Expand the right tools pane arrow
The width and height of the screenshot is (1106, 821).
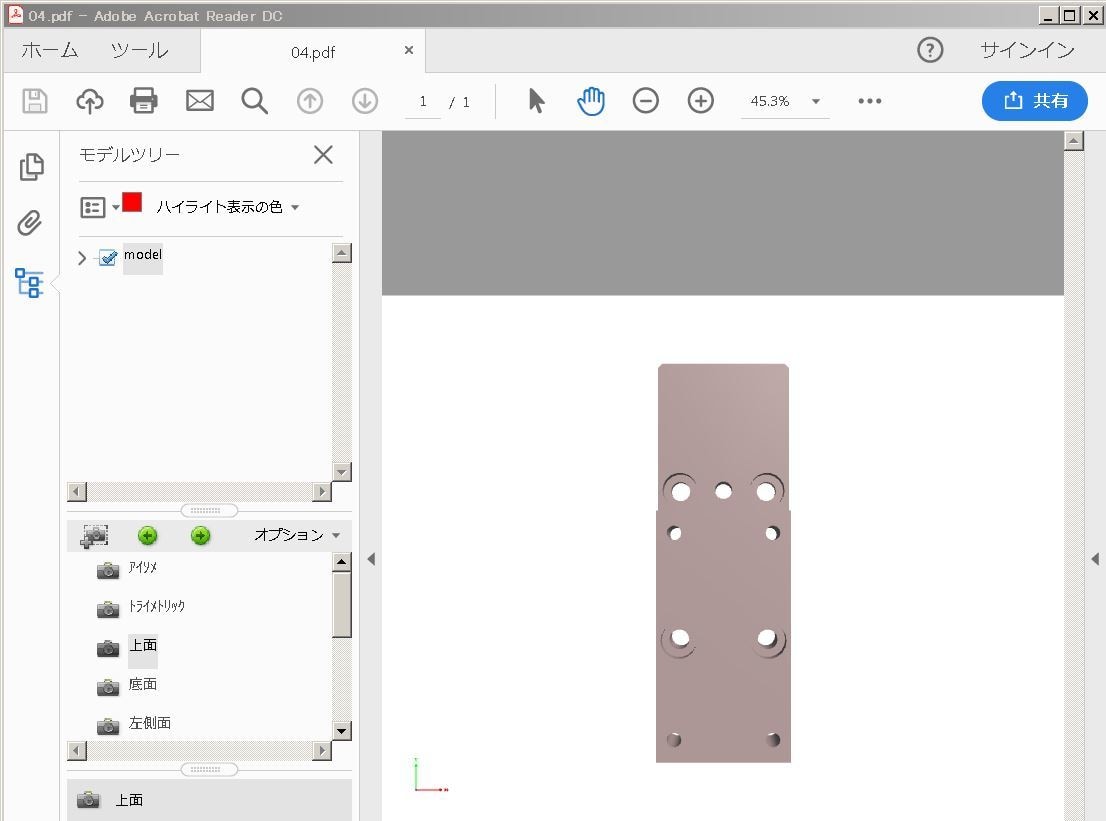1095,559
